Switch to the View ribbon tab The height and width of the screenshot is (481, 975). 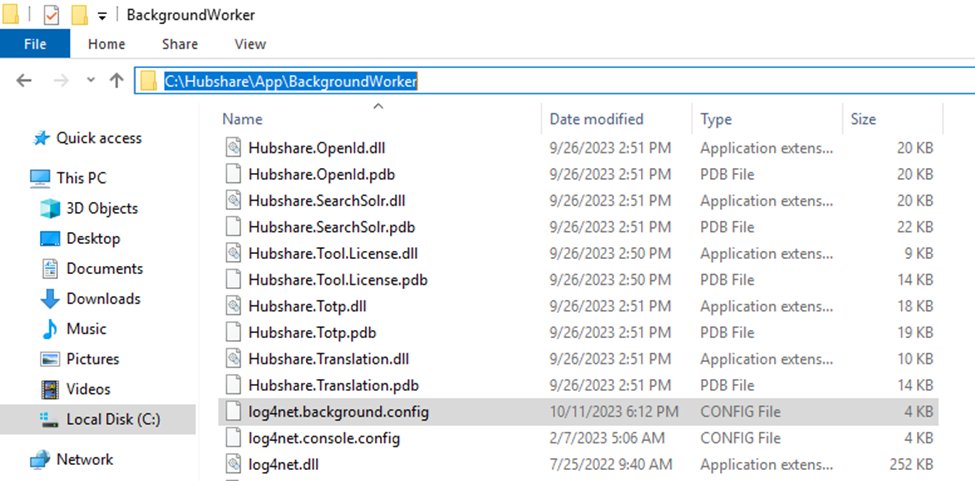[249, 44]
